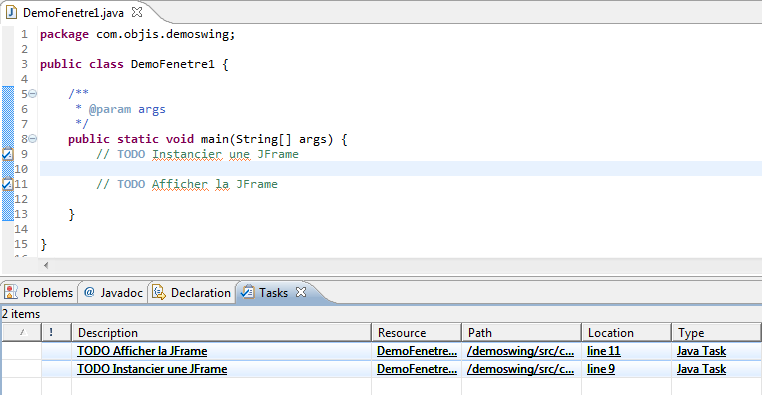Click '@param' in the Javadoc comment
The image size is (762, 395).
tap(110, 109)
